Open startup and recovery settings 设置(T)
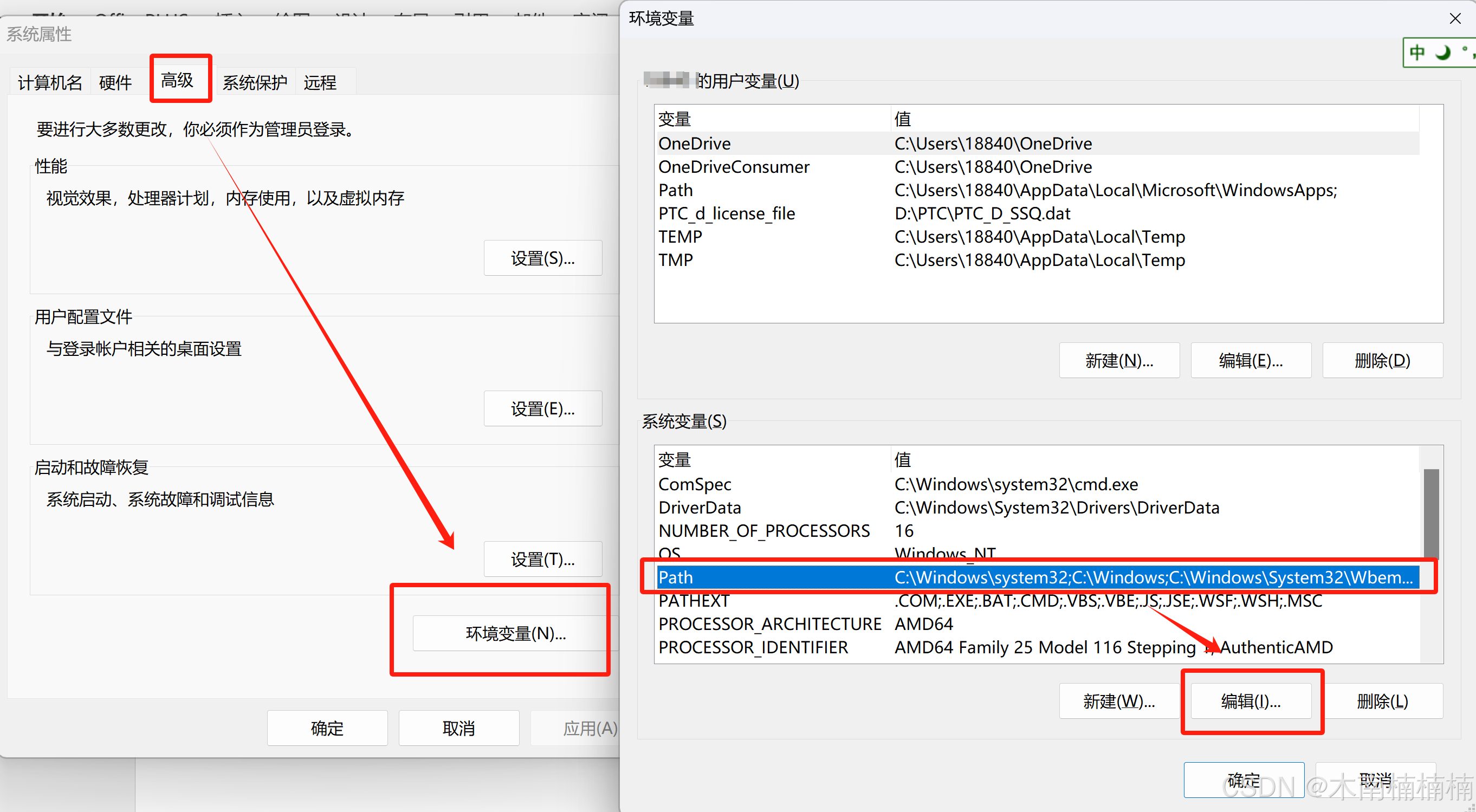The height and width of the screenshot is (812, 1476). pos(542,559)
